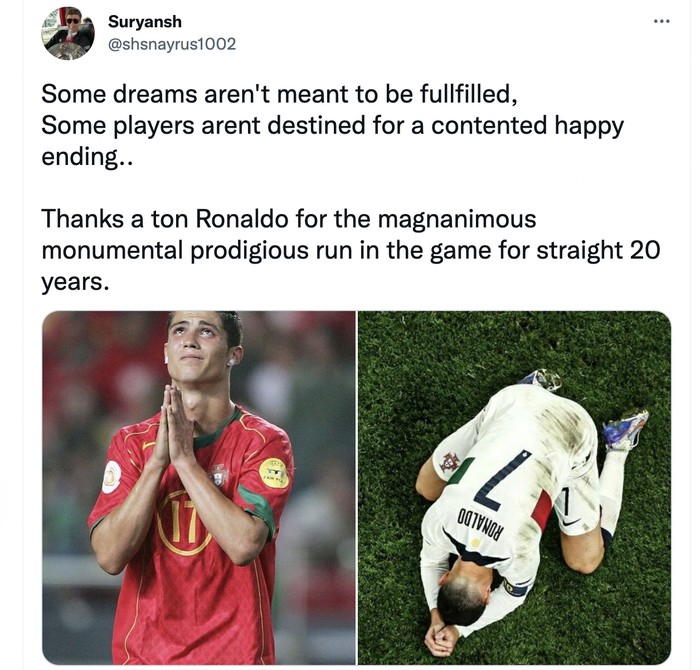
Task: Click Suryansh's round profile avatar
Action: tap(68, 33)
